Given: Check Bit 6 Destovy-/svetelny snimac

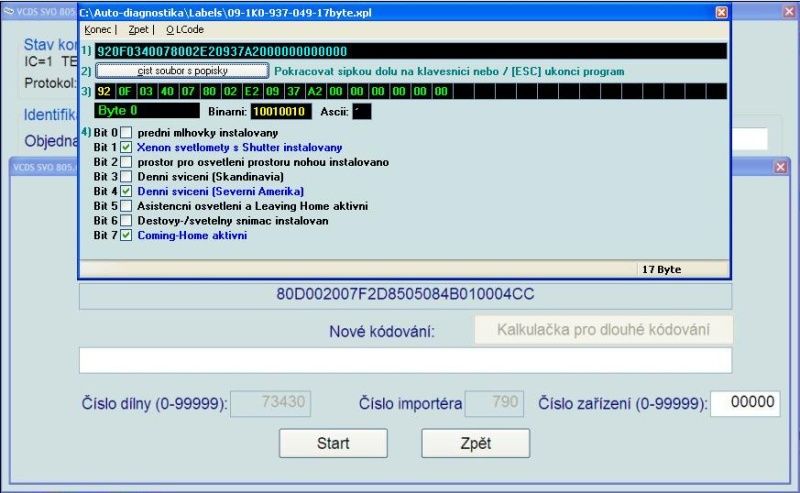Looking at the screenshot, I should pyautogui.click(x=126, y=220).
